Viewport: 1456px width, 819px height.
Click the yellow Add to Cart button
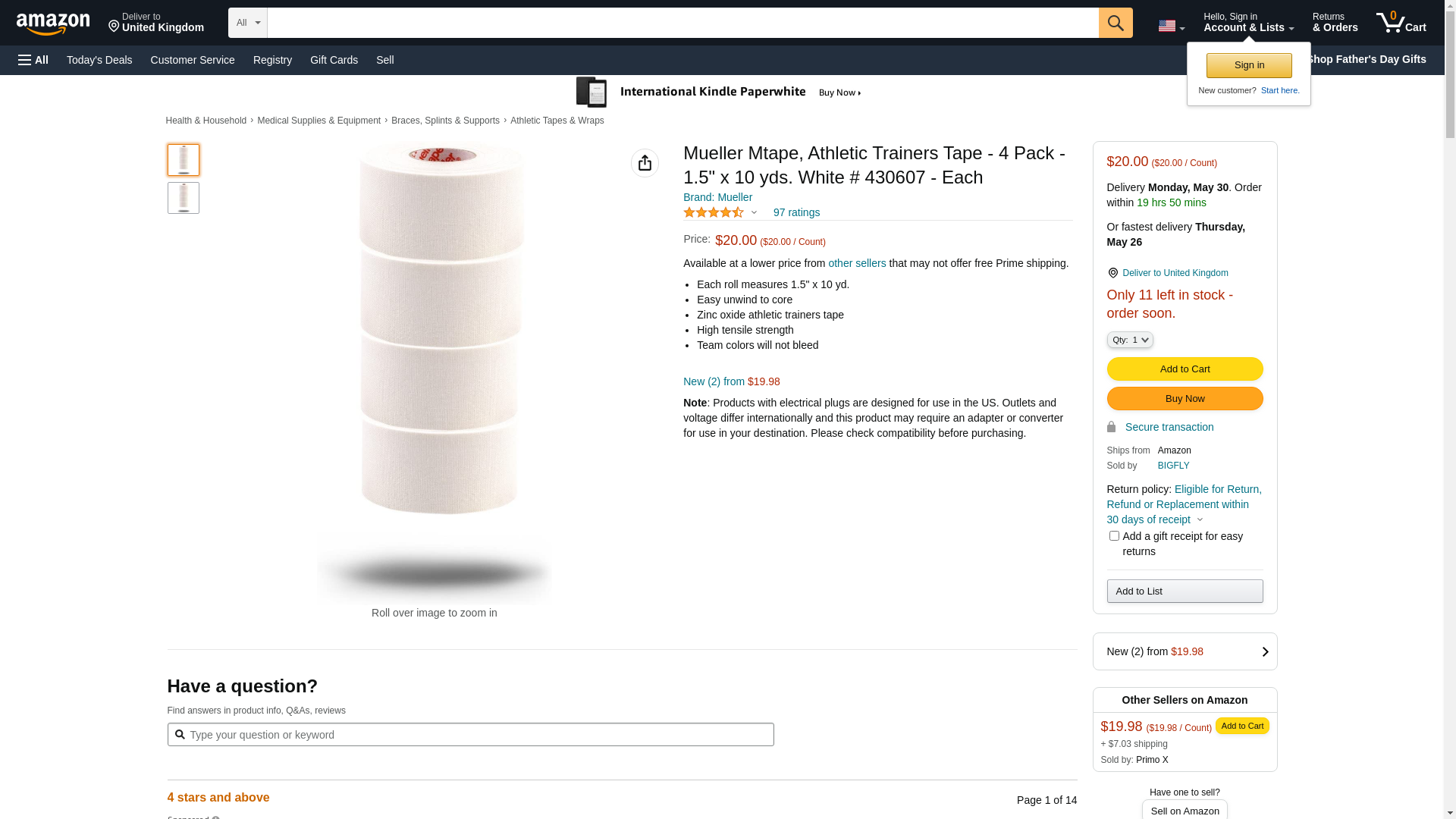[1185, 369]
